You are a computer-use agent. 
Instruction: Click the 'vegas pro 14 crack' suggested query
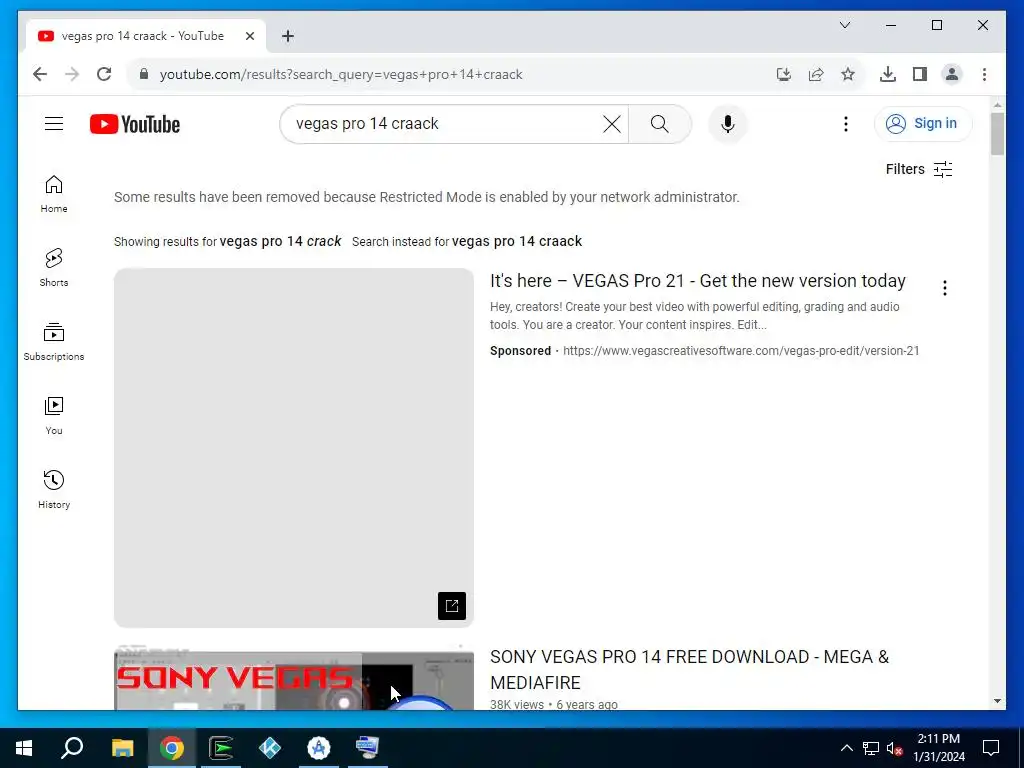click(x=280, y=241)
